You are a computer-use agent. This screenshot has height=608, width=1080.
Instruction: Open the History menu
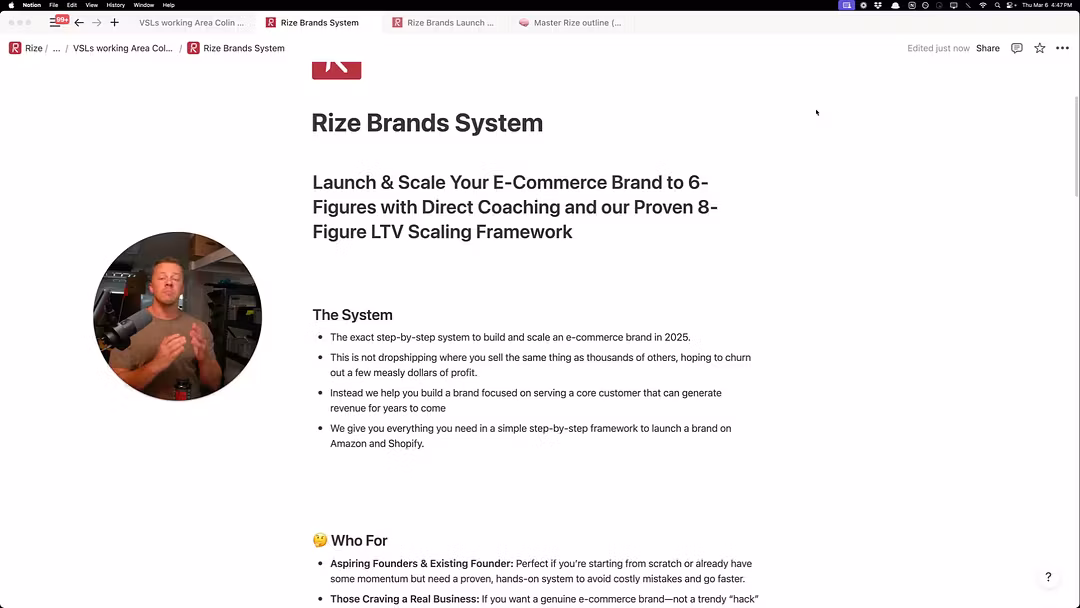(116, 5)
